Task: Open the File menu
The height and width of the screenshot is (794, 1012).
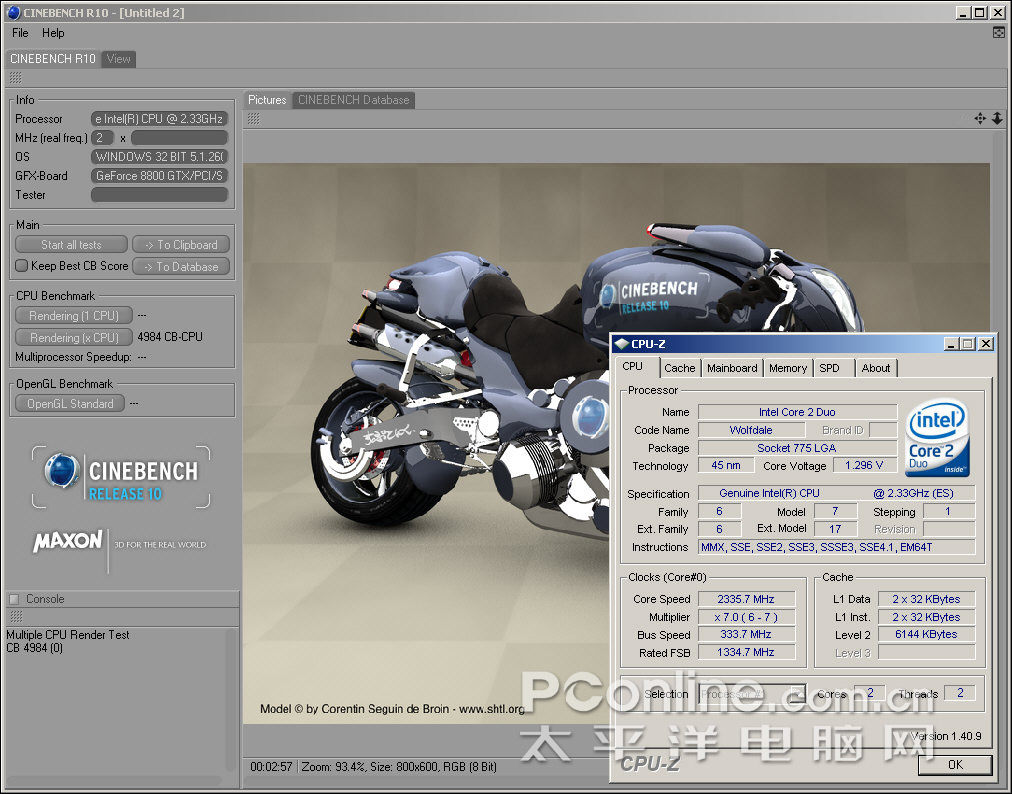Action: click(20, 33)
